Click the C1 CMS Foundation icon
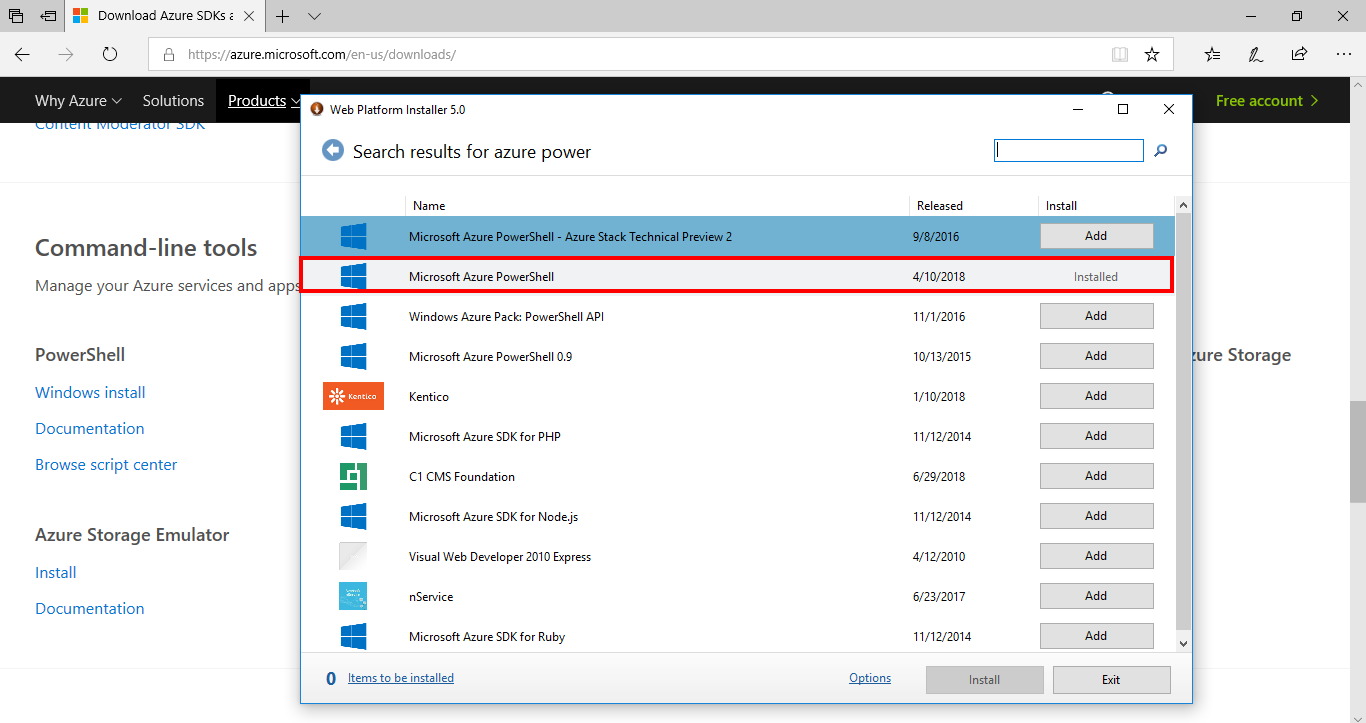Viewport: 1366px width, 723px height. [353, 476]
